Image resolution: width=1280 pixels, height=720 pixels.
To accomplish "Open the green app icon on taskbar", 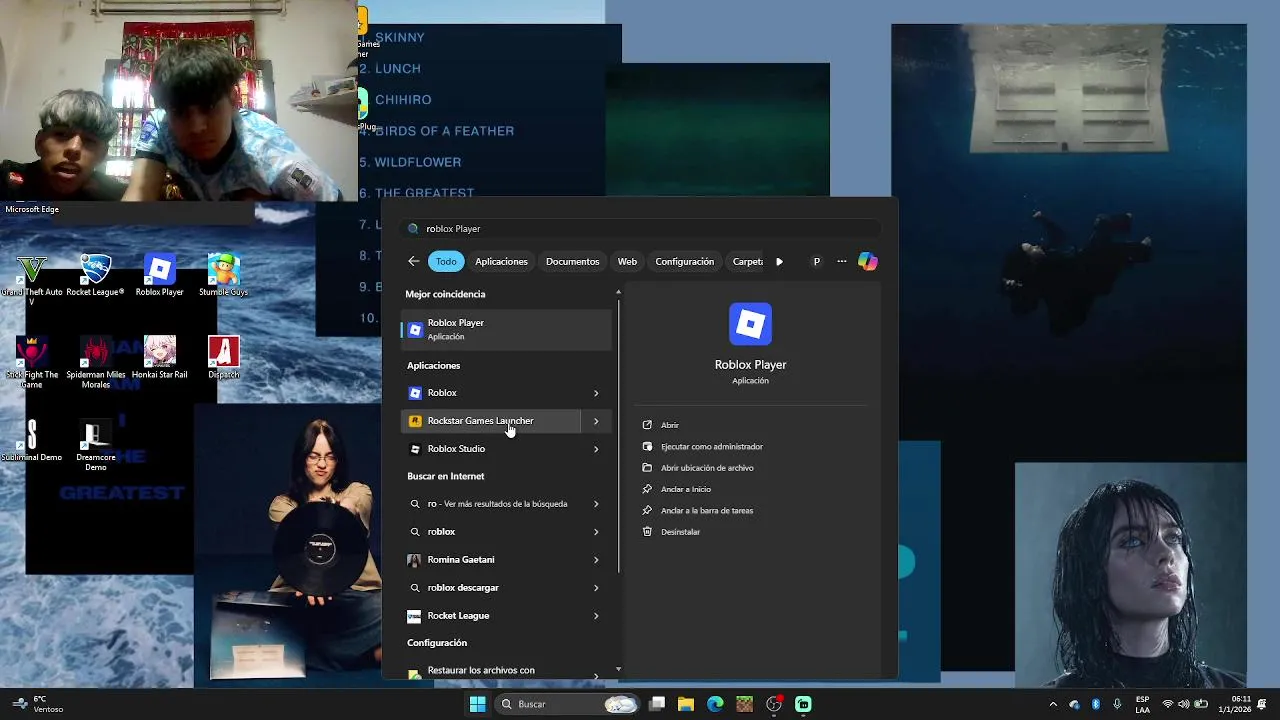I will coord(803,704).
